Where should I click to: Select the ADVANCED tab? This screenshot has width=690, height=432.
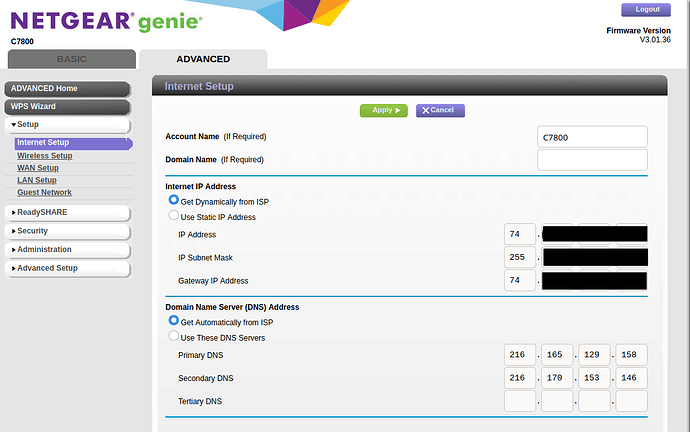point(203,59)
